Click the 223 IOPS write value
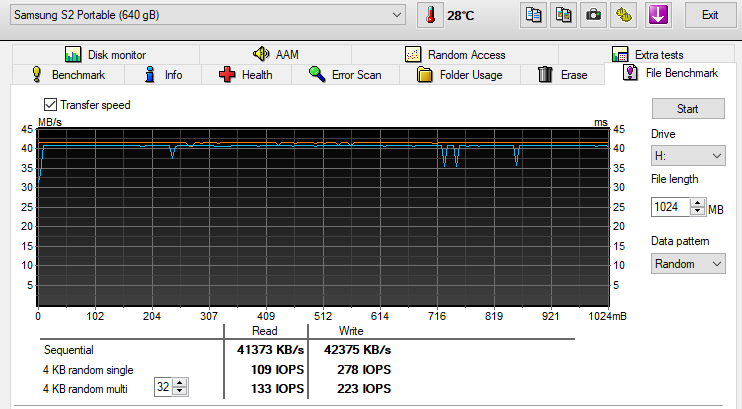The image size is (742, 409). point(364,389)
